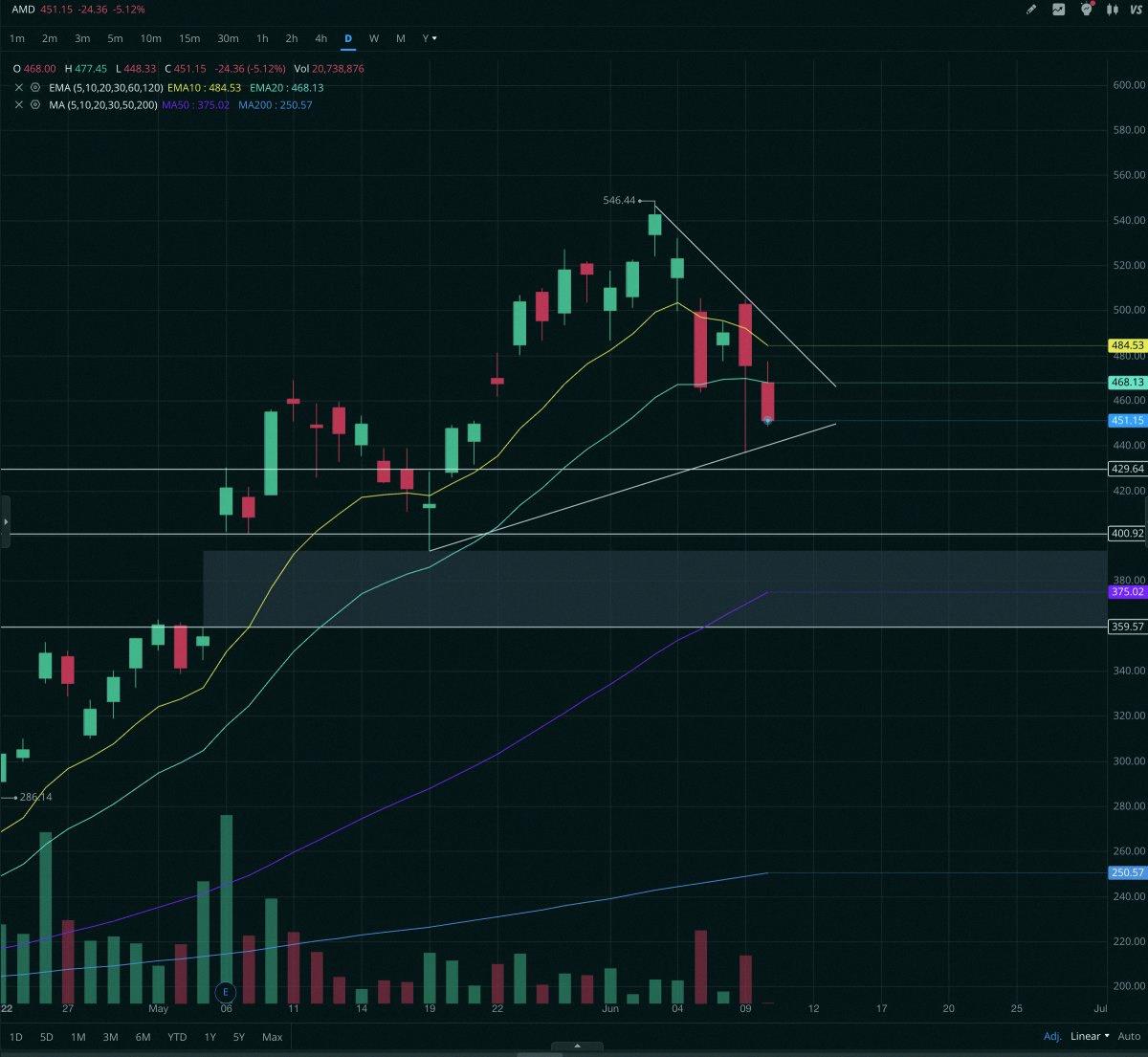This screenshot has height=1057, width=1148.
Task: Click the EMA (5,10,20,30,60,120) label
Action: [106, 87]
